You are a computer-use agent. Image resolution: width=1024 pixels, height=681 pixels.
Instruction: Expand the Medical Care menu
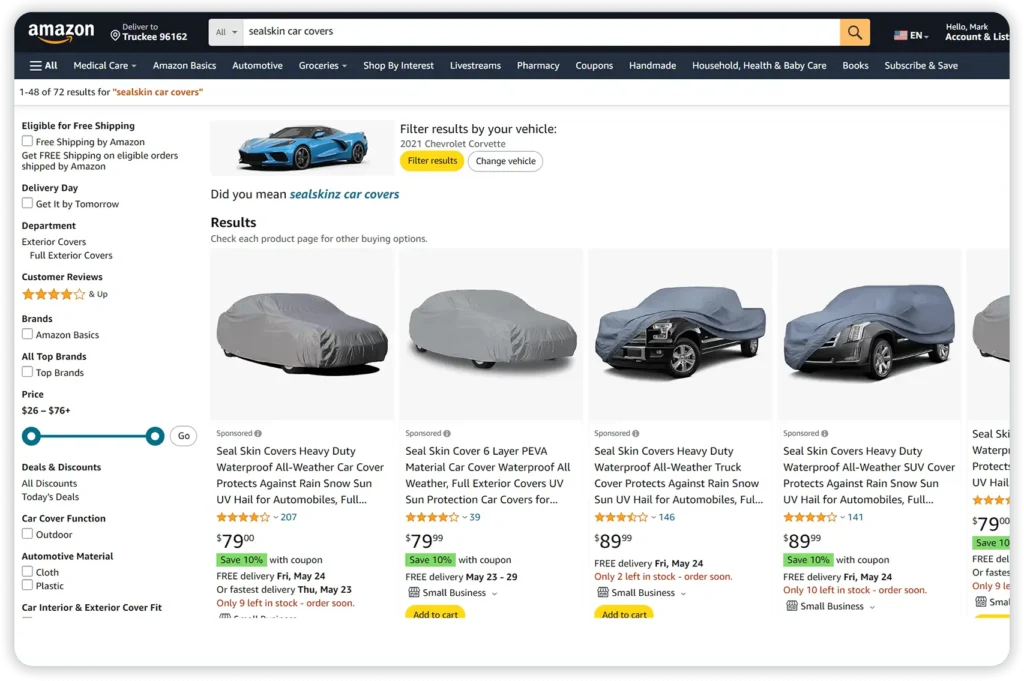pos(104,65)
